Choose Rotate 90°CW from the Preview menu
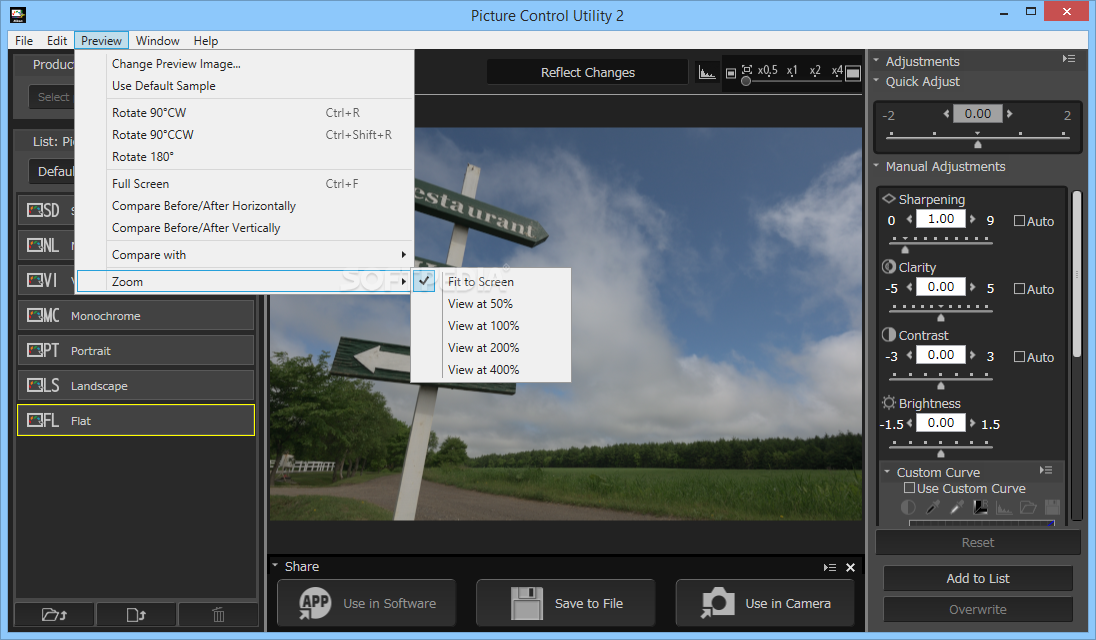 click(x=243, y=112)
